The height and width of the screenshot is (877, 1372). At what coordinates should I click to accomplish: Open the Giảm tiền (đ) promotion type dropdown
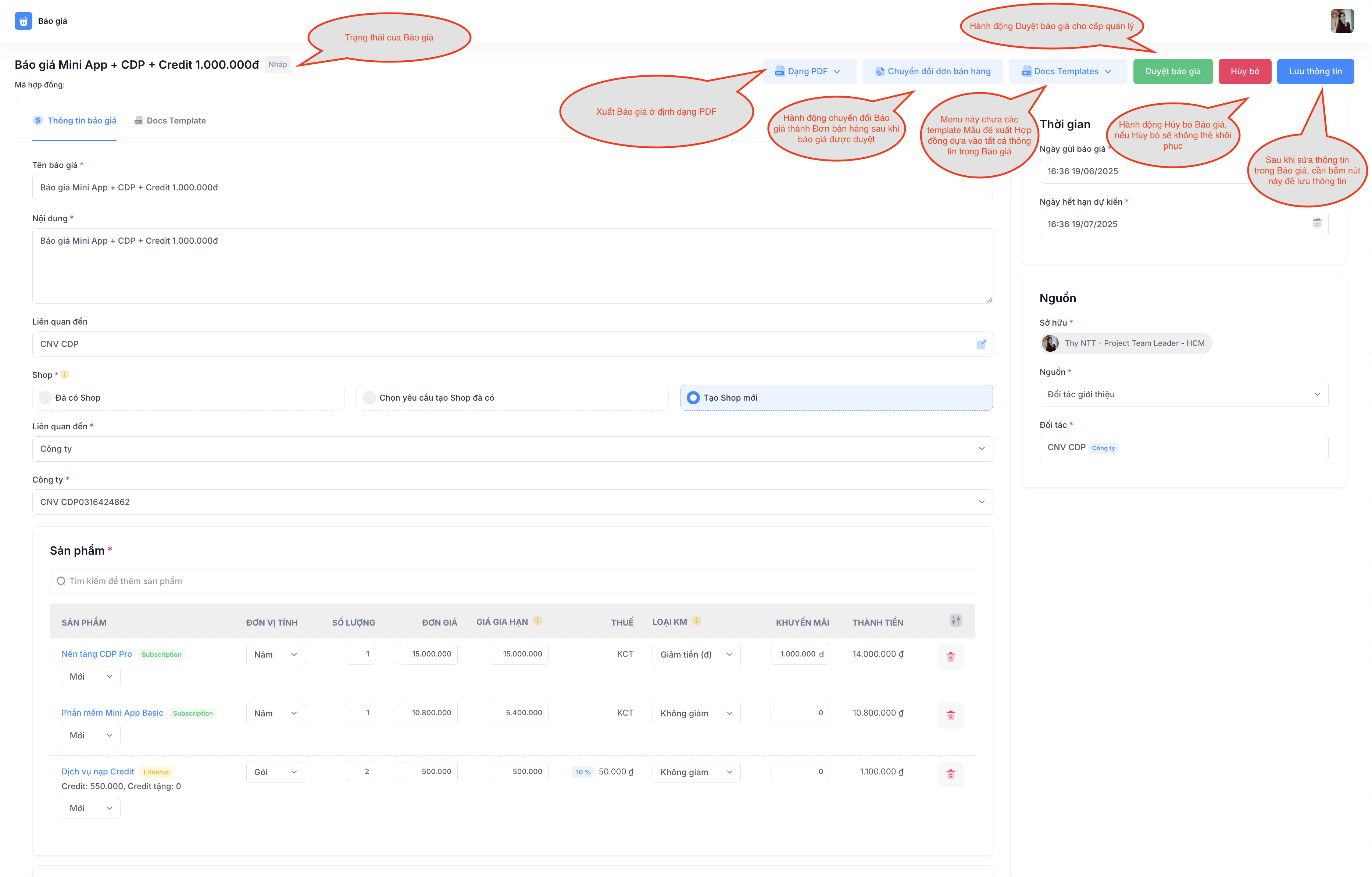point(696,654)
